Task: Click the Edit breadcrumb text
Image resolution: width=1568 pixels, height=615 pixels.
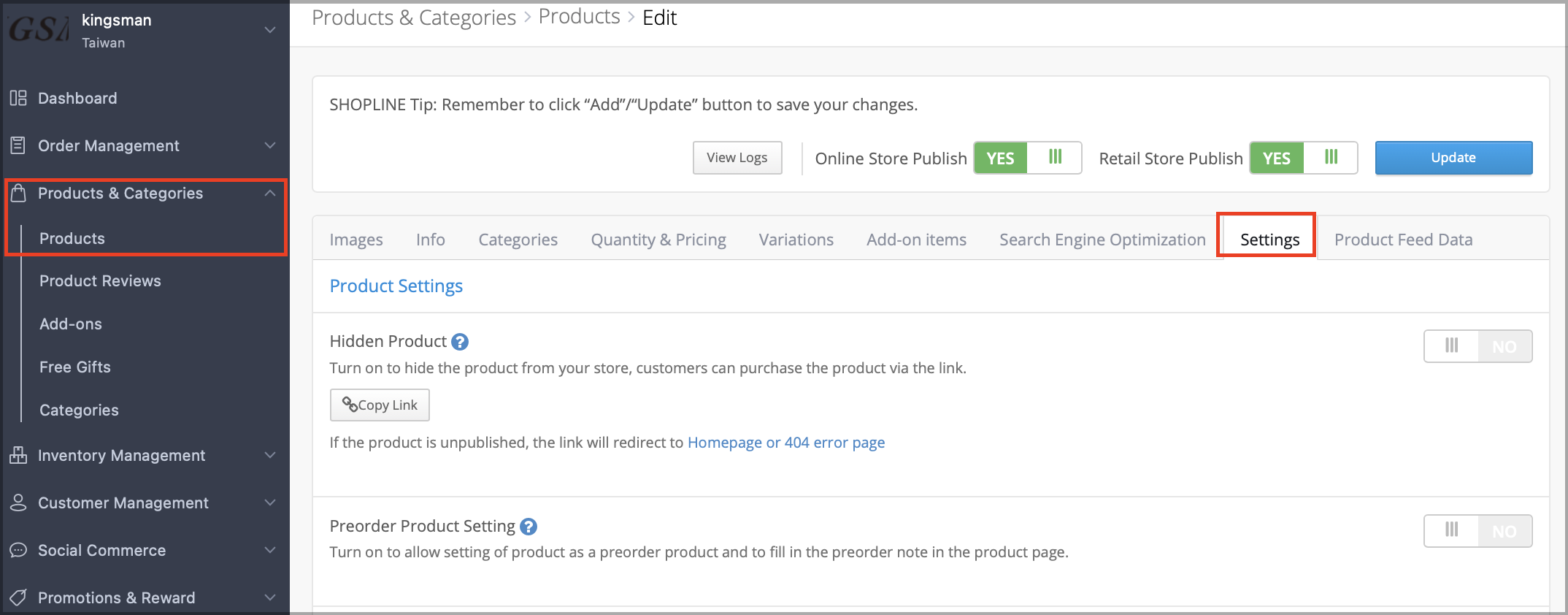Action: click(x=660, y=18)
